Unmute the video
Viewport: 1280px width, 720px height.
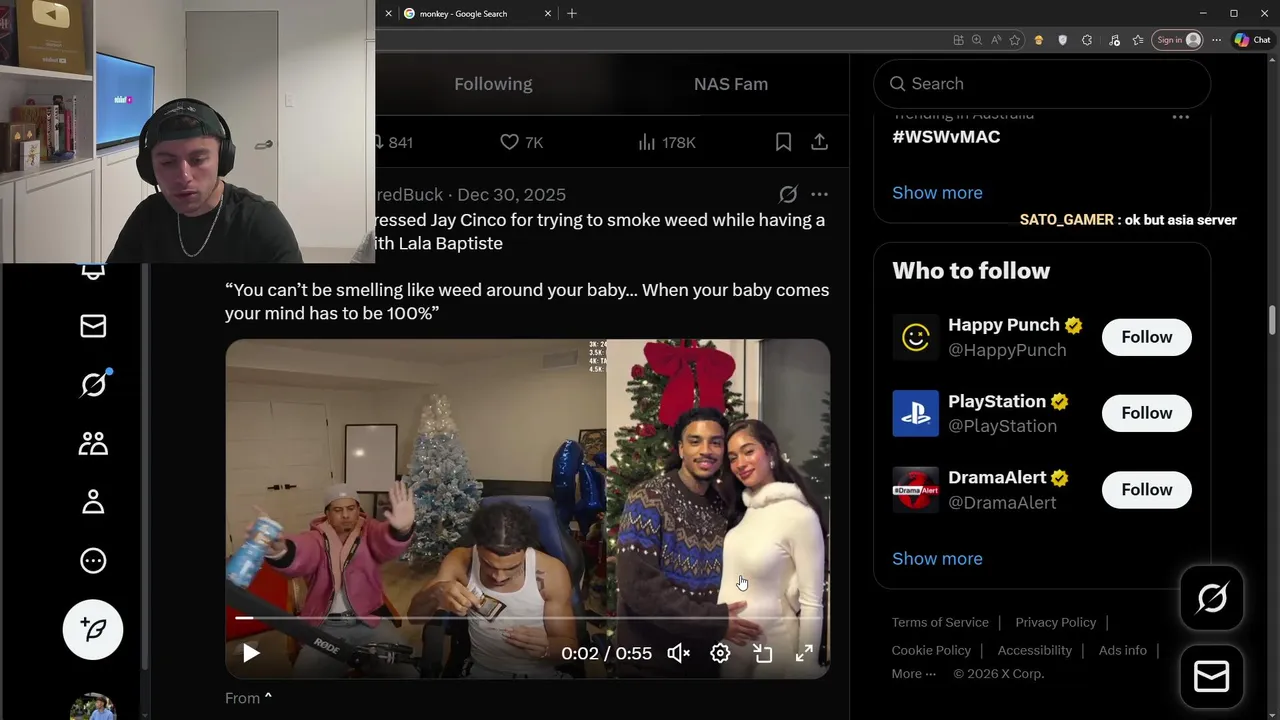(679, 653)
